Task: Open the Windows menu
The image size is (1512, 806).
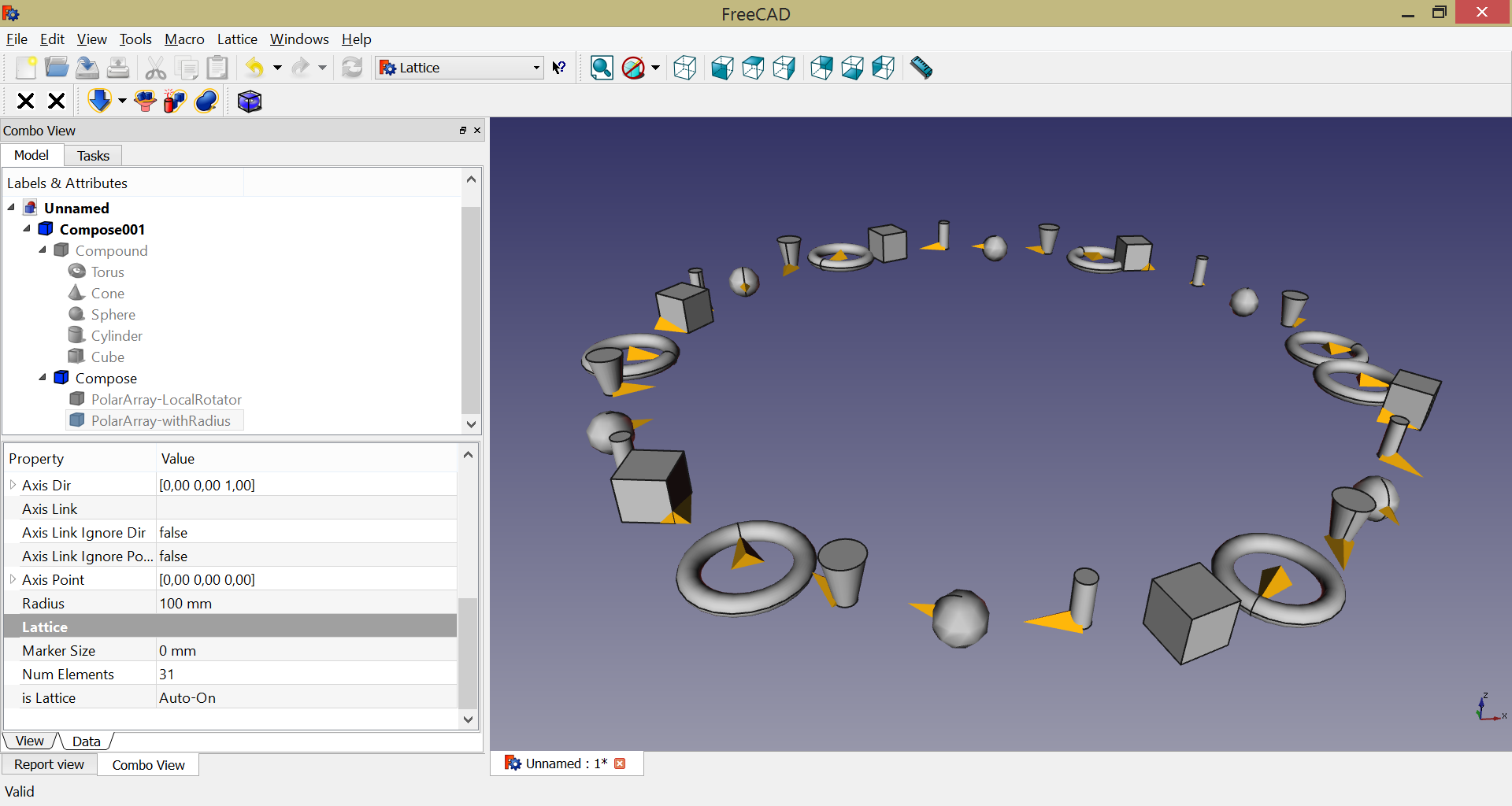Action: pos(299,39)
